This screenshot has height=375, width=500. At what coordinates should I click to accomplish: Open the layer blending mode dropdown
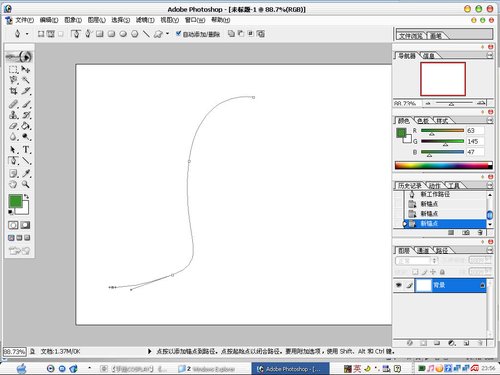pos(415,260)
